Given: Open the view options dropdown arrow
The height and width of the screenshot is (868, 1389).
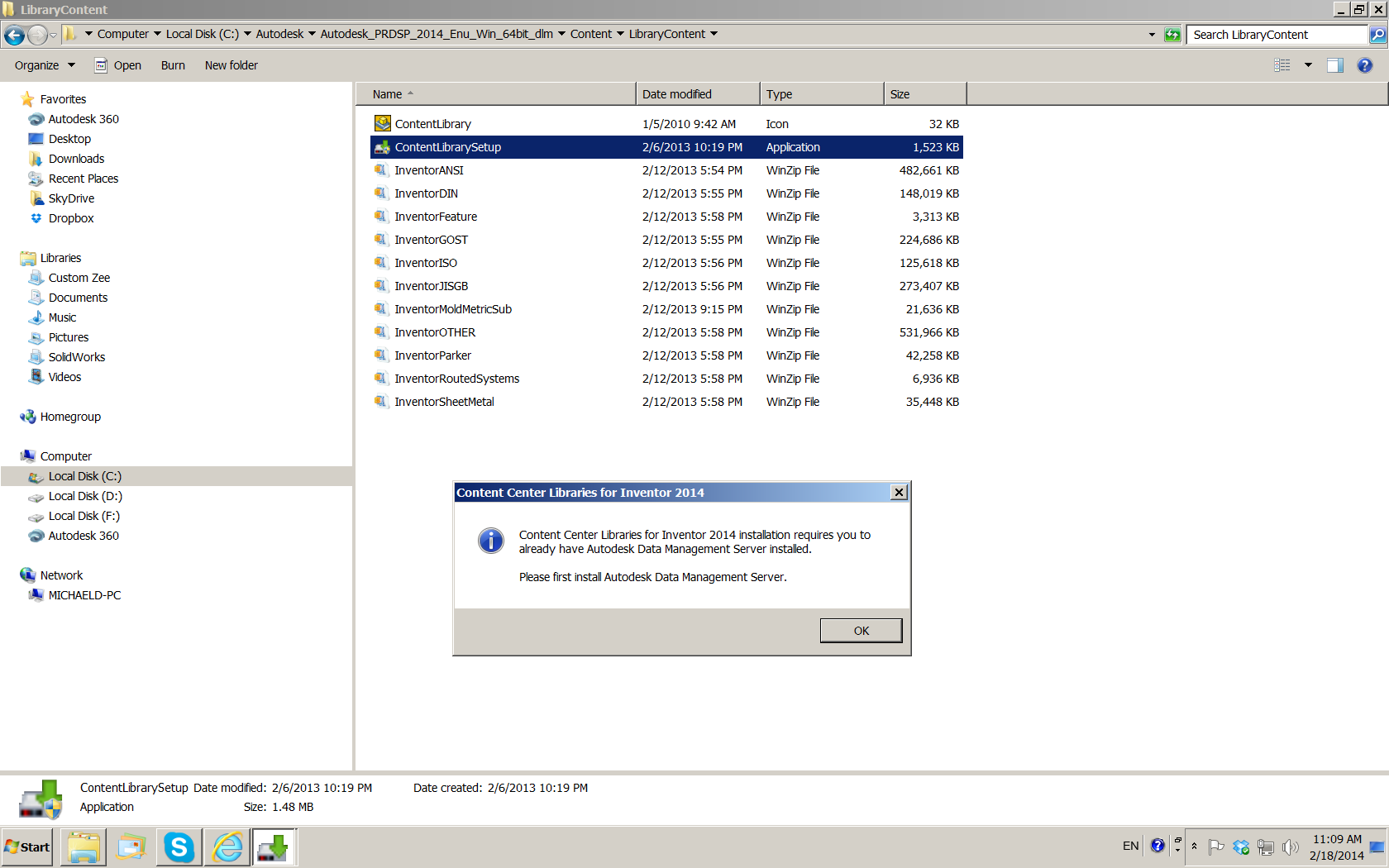Looking at the screenshot, I should 1309,65.
